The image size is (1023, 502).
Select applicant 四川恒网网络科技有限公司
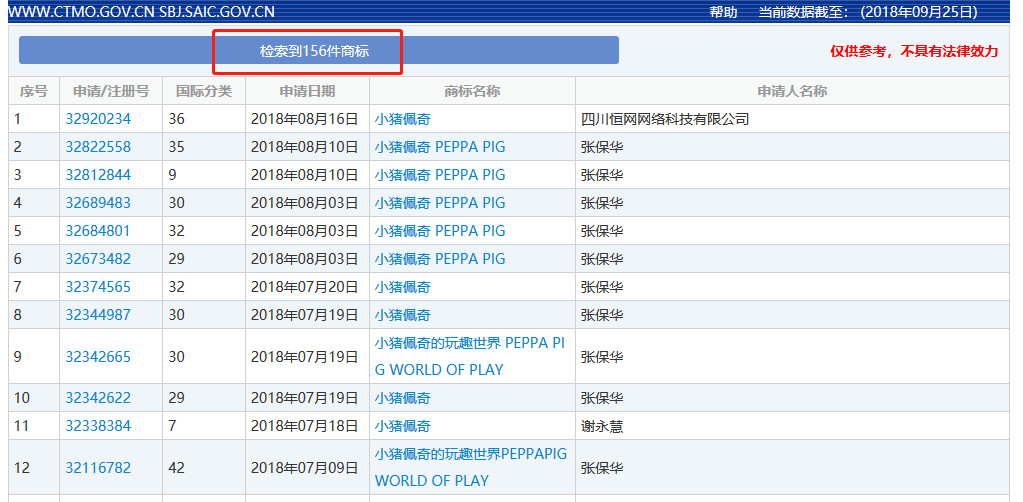(x=665, y=119)
